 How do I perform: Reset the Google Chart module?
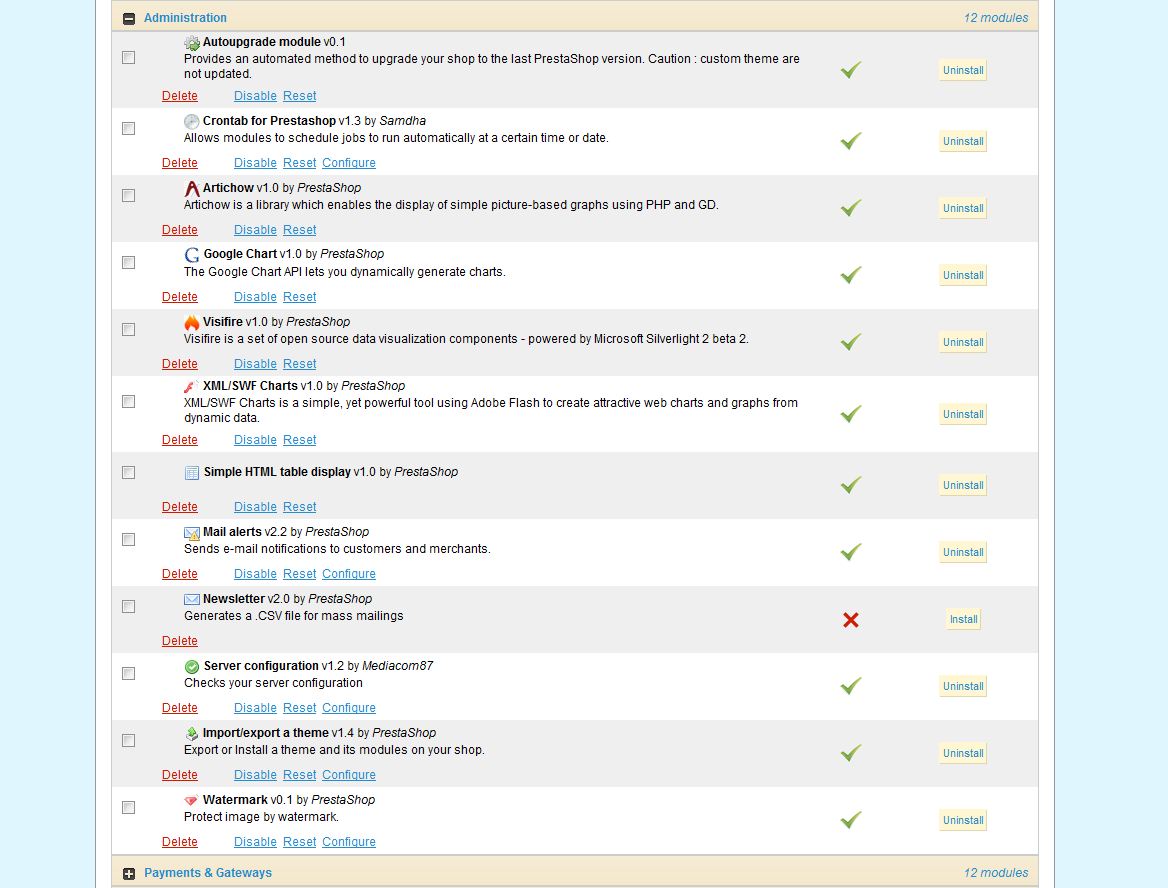(299, 296)
